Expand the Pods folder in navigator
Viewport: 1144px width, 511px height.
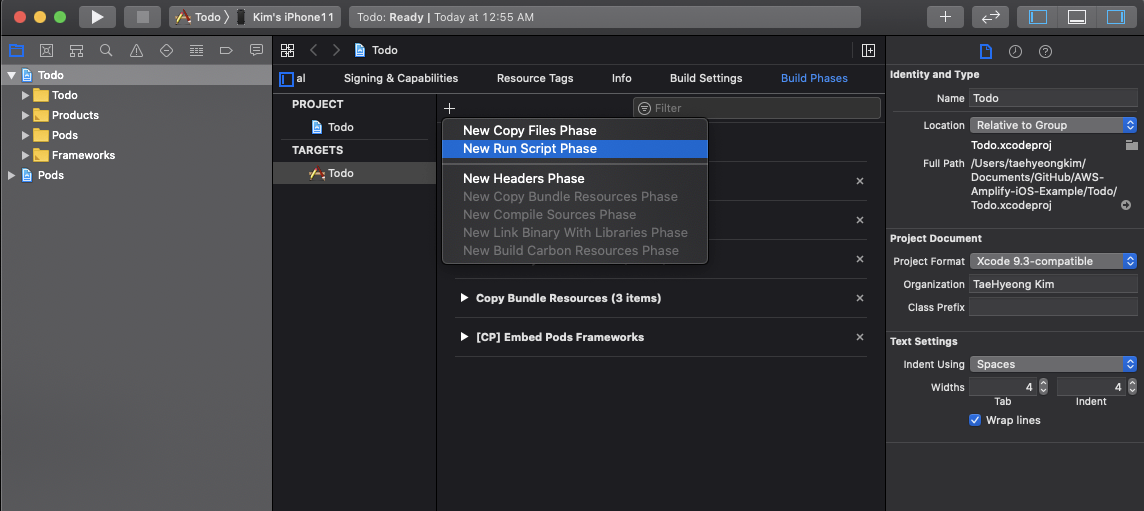click(x=26, y=135)
